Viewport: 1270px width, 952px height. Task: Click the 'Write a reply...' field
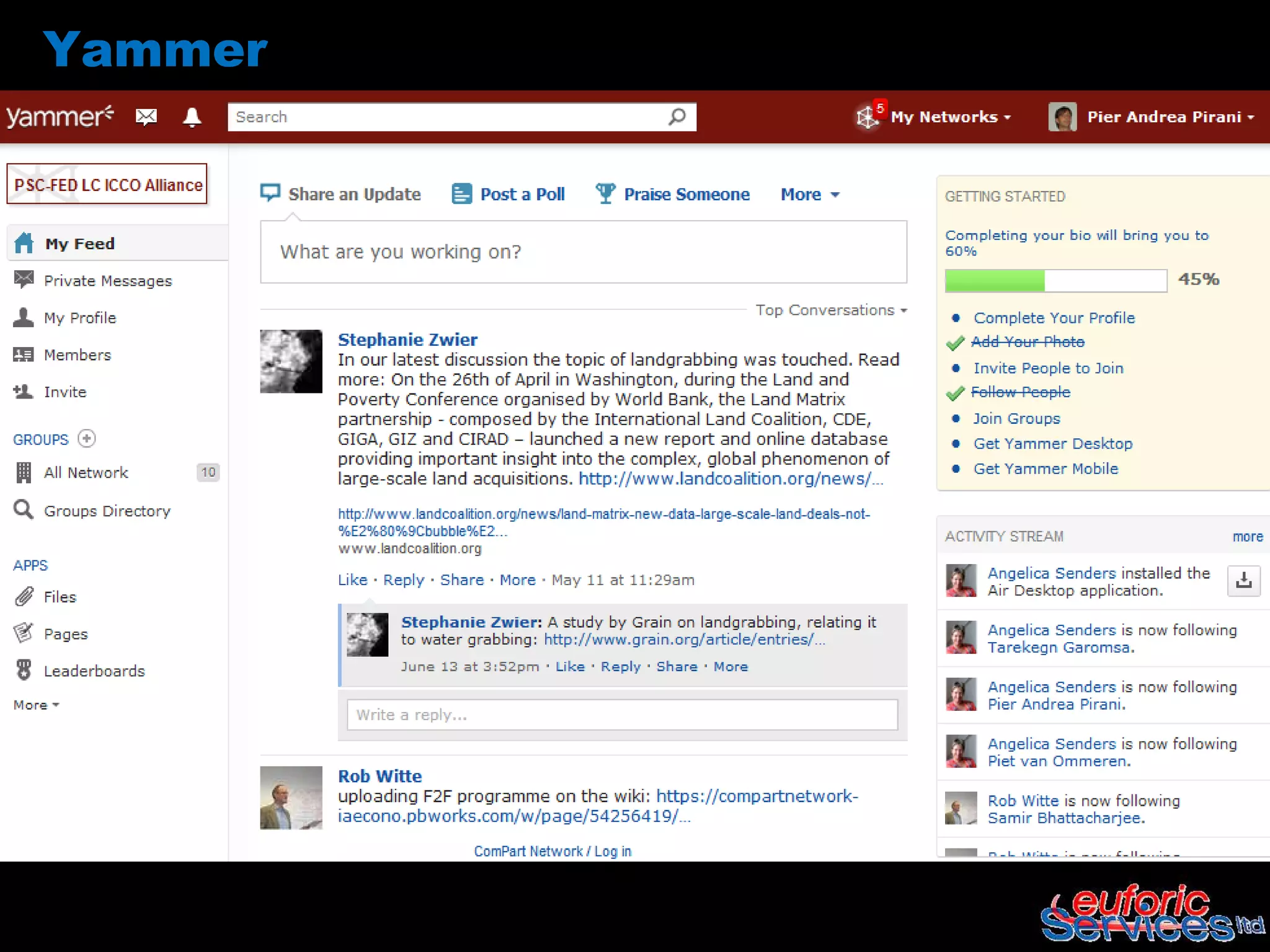pos(622,715)
